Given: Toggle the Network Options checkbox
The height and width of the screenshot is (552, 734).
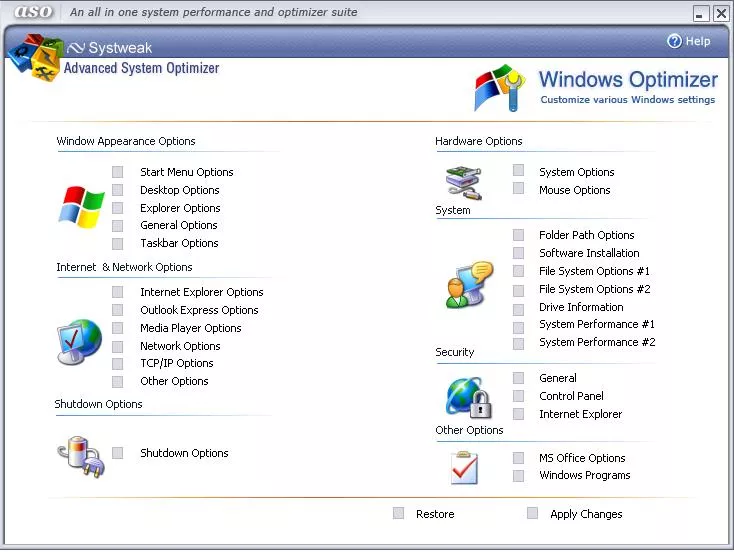Looking at the screenshot, I should [x=117, y=346].
